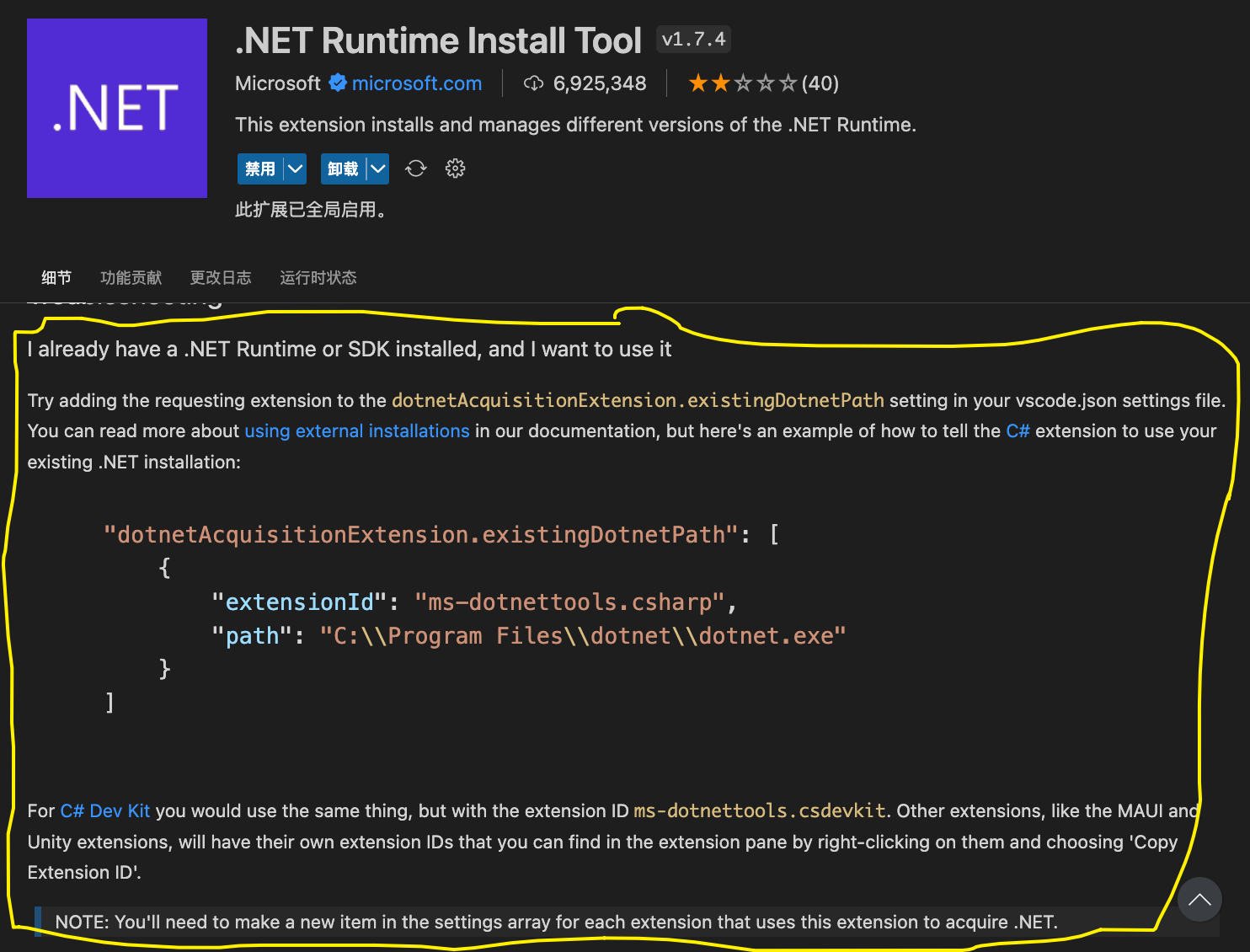
Task: Open the extension settings gear icon
Action: pyautogui.click(x=455, y=168)
